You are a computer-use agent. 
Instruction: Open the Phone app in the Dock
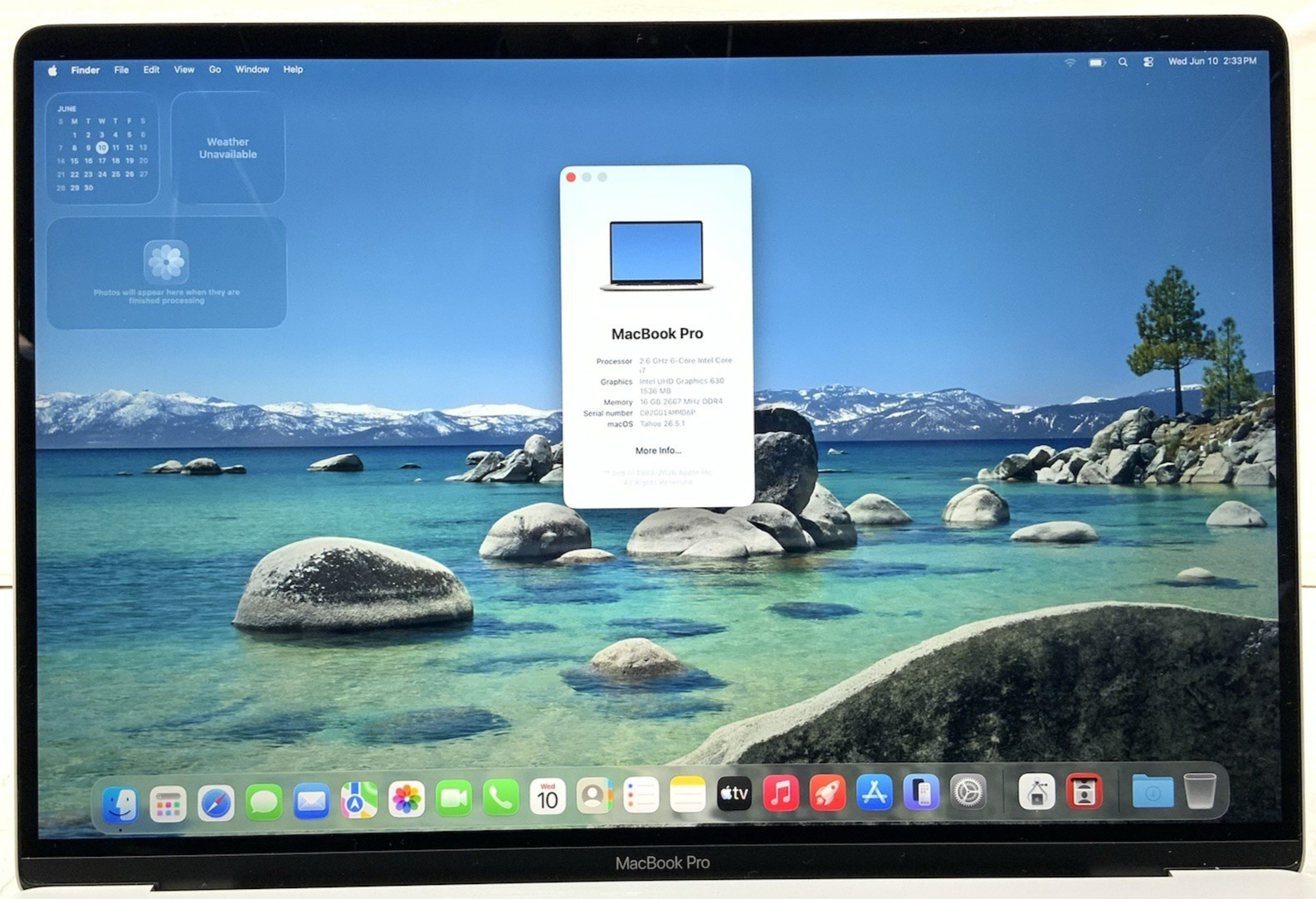[501, 798]
